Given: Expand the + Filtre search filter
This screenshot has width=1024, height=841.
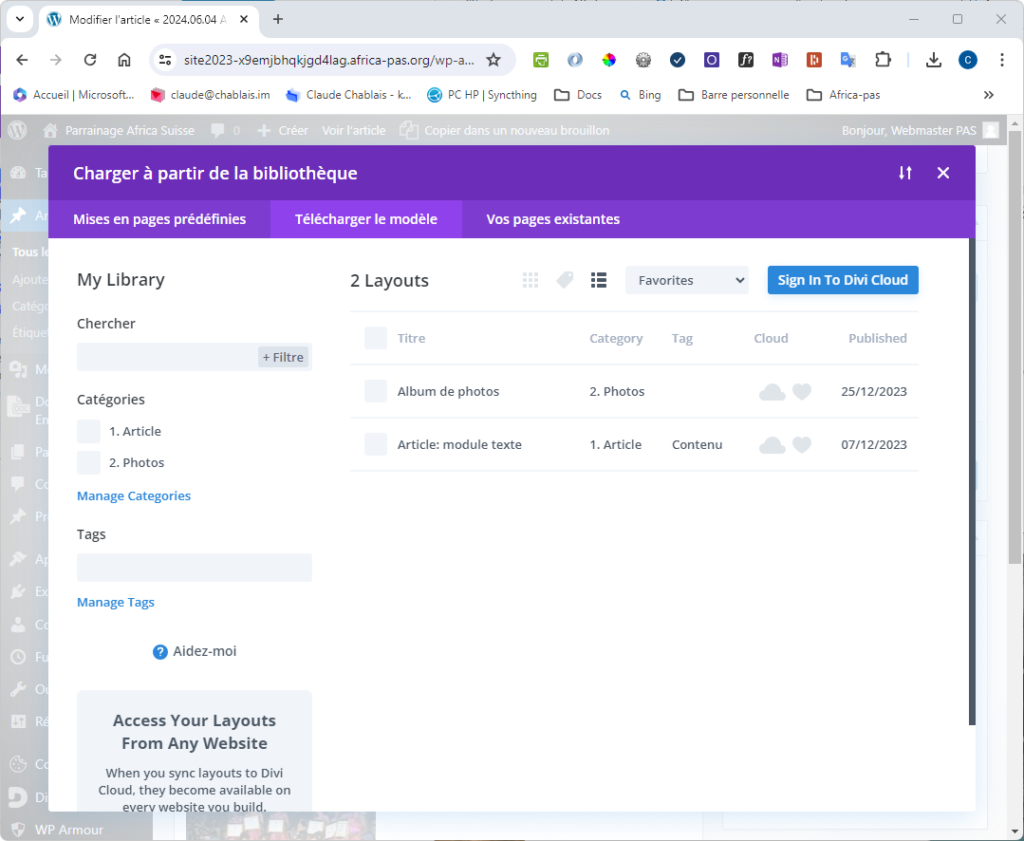Looking at the screenshot, I should pyautogui.click(x=283, y=357).
